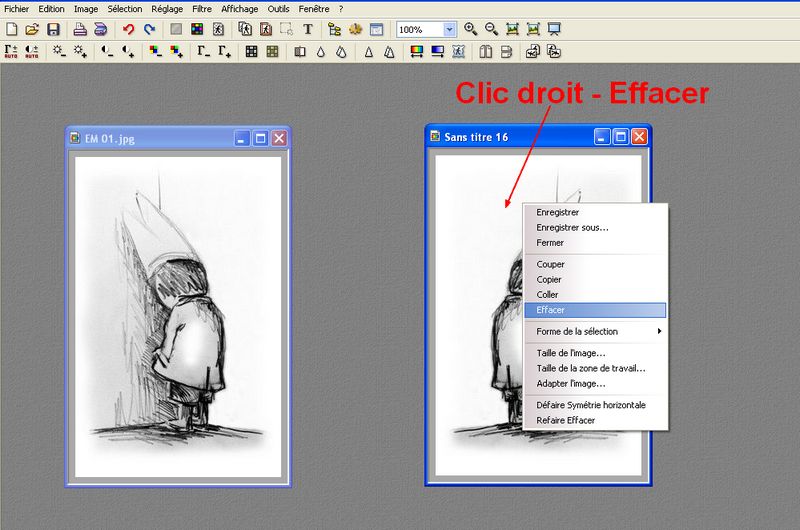This screenshot has width=800, height=530.
Task: Maximize the EM 01.jpg window
Action: pyautogui.click(x=260, y=139)
